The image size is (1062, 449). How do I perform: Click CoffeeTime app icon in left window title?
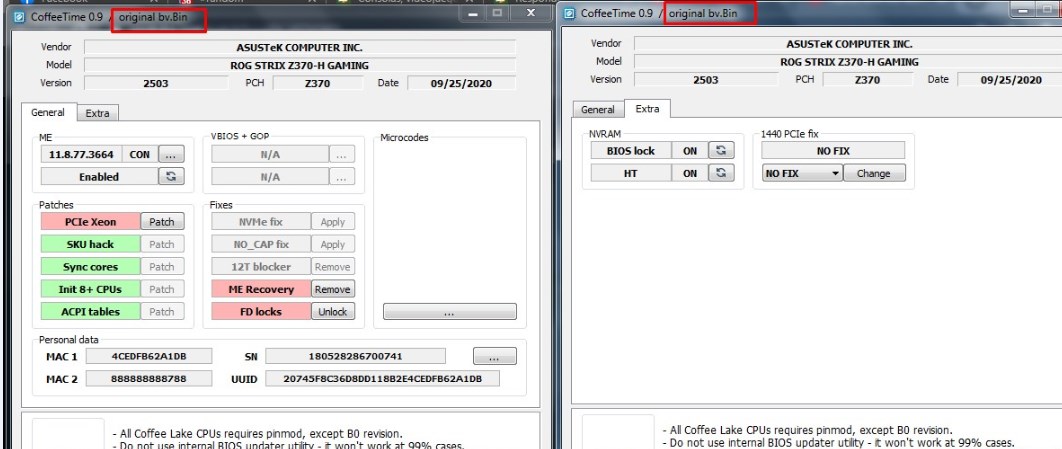20,16
